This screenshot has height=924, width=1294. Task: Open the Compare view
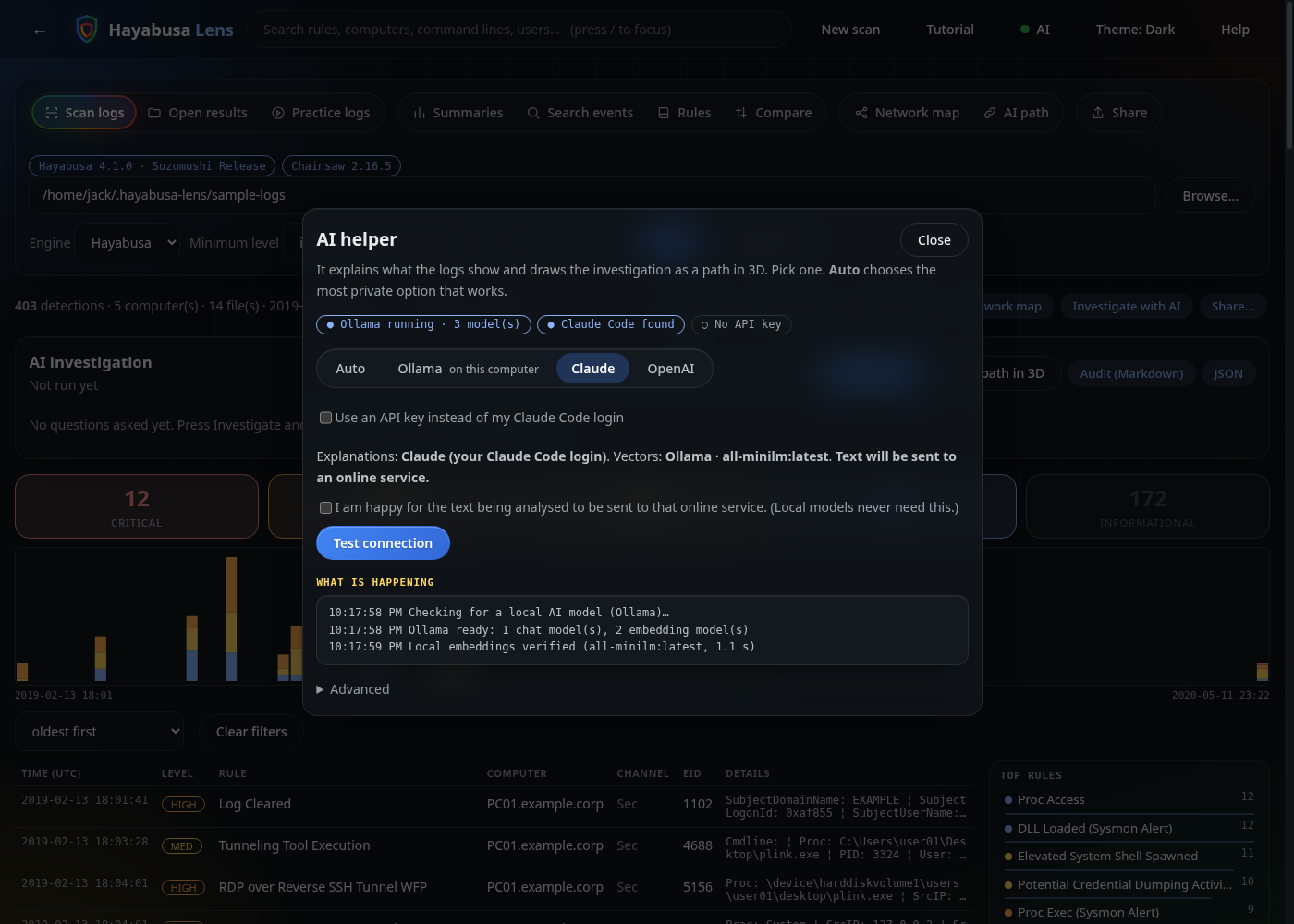[774, 113]
